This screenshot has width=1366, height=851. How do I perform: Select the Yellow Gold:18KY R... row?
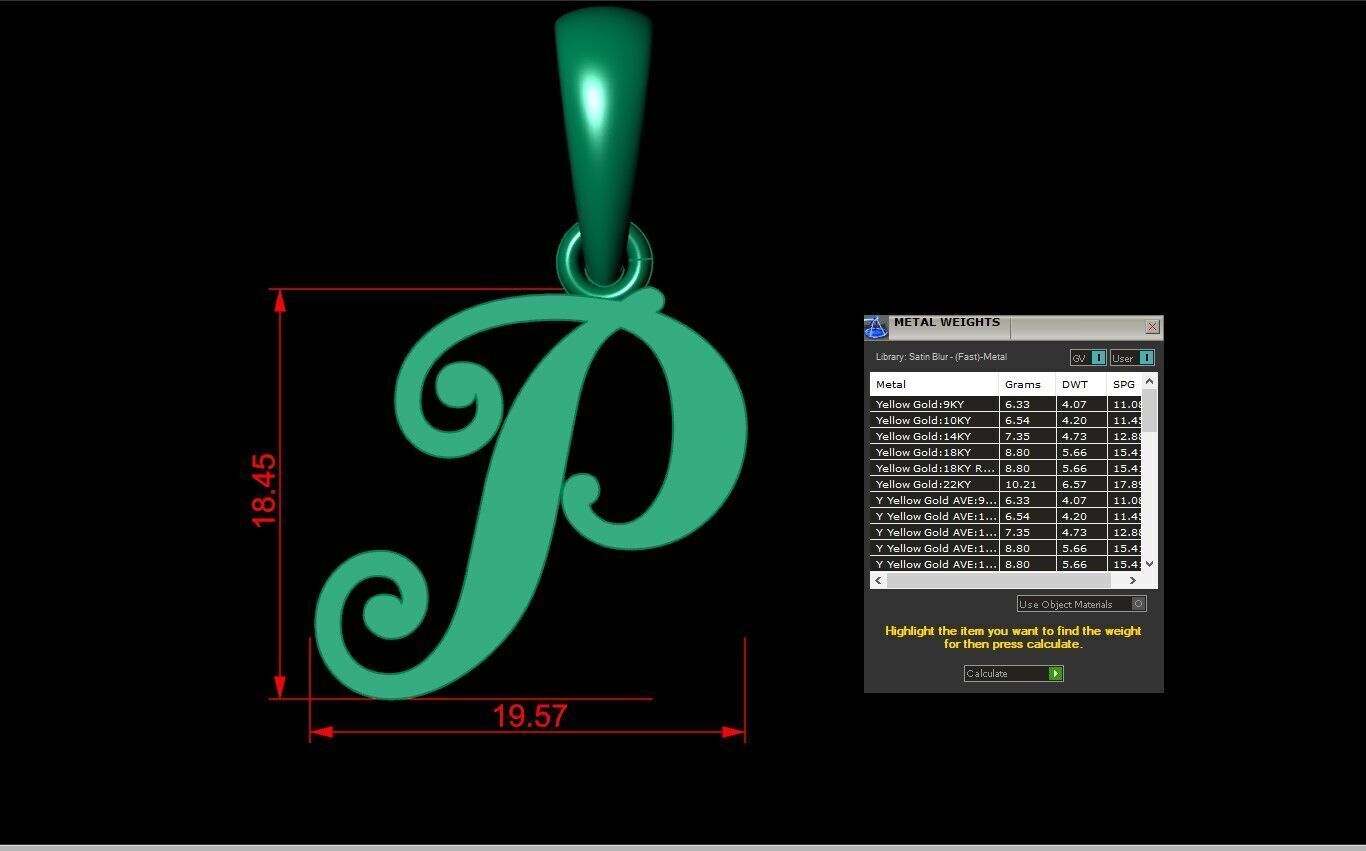click(x=1005, y=468)
